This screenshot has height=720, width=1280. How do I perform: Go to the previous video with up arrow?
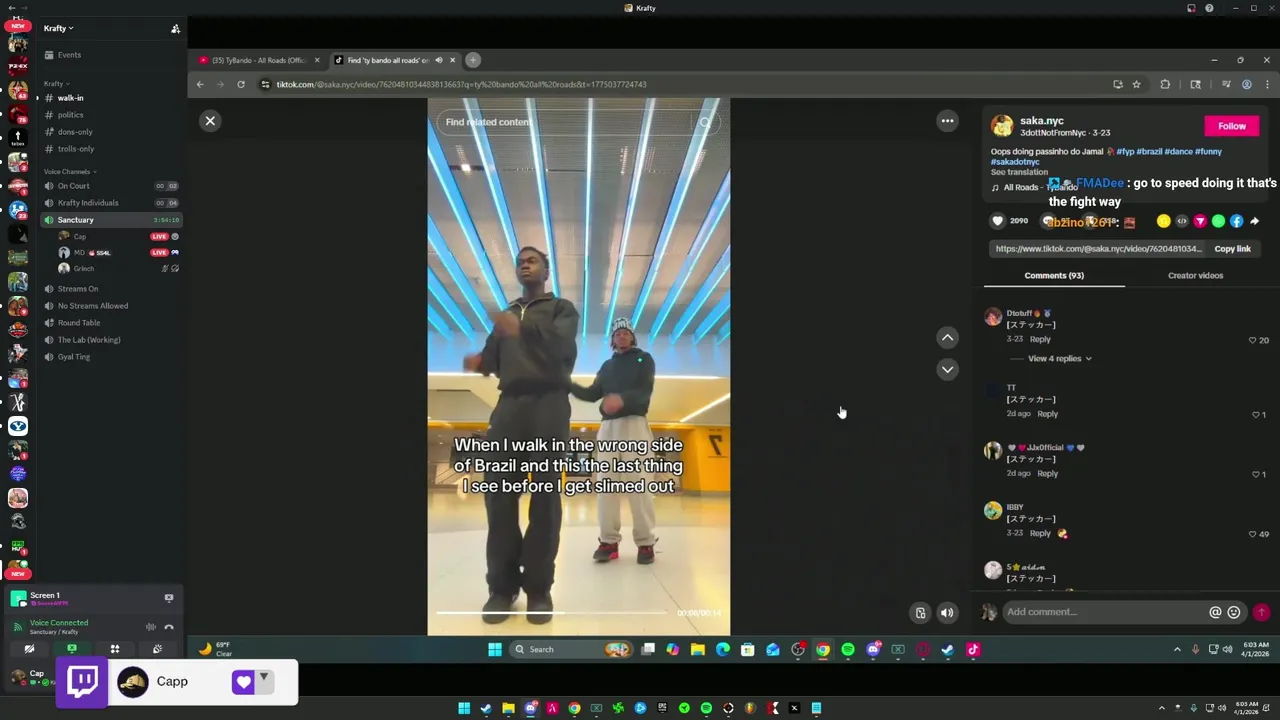coord(947,338)
